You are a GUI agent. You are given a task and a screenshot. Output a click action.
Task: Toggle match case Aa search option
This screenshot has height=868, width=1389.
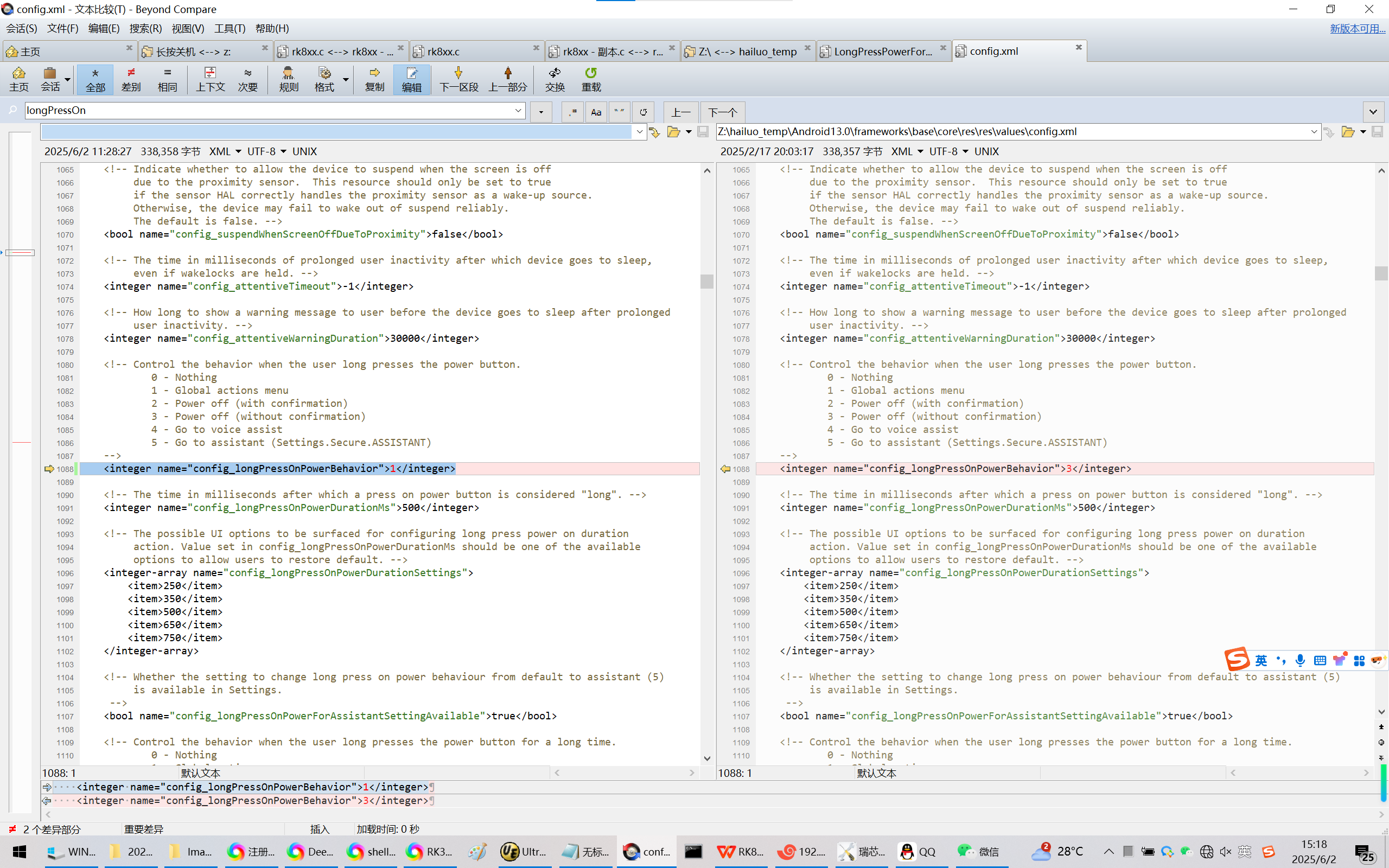pos(596,112)
